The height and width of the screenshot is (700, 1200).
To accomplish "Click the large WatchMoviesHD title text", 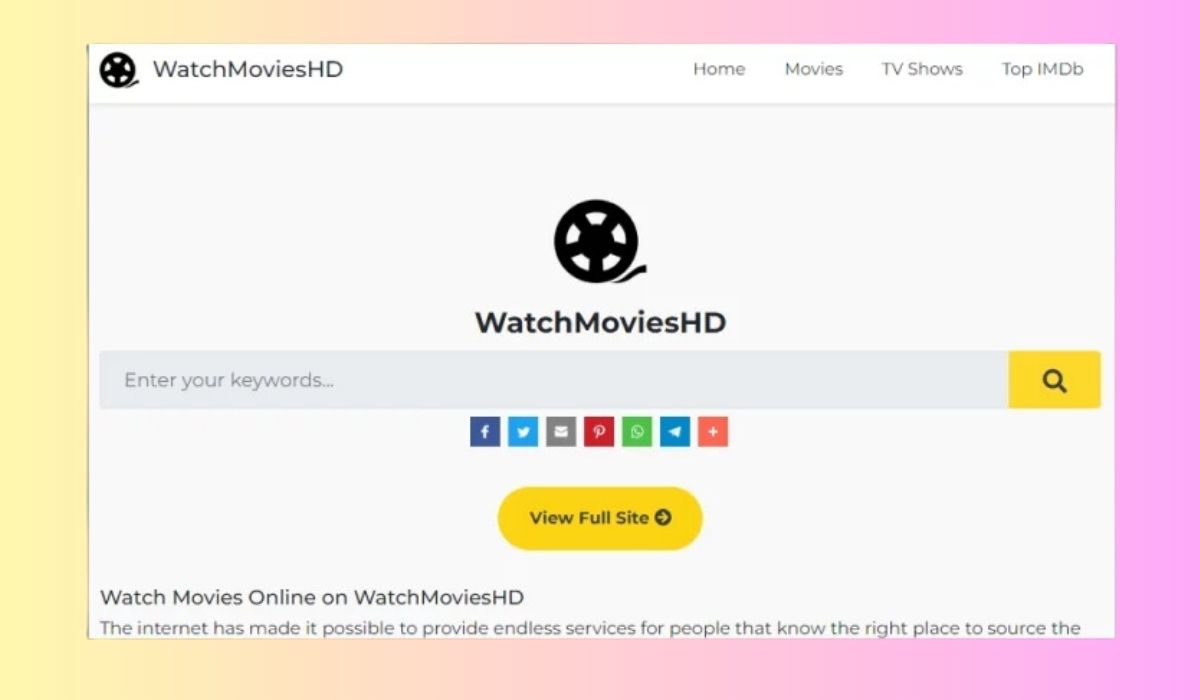I will 600,323.
